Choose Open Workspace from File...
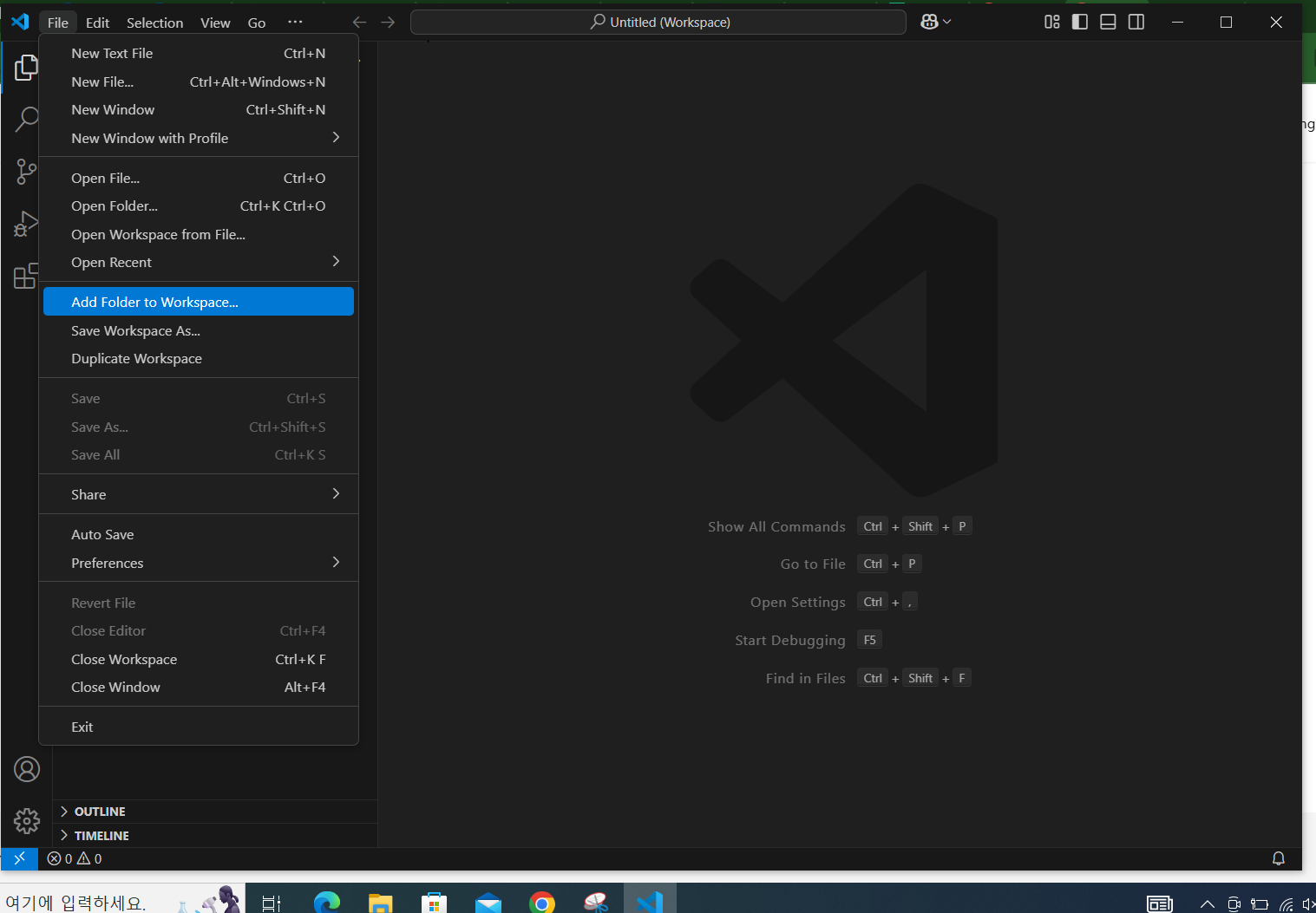The width and height of the screenshot is (1316, 913). pyautogui.click(x=199, y=234)
